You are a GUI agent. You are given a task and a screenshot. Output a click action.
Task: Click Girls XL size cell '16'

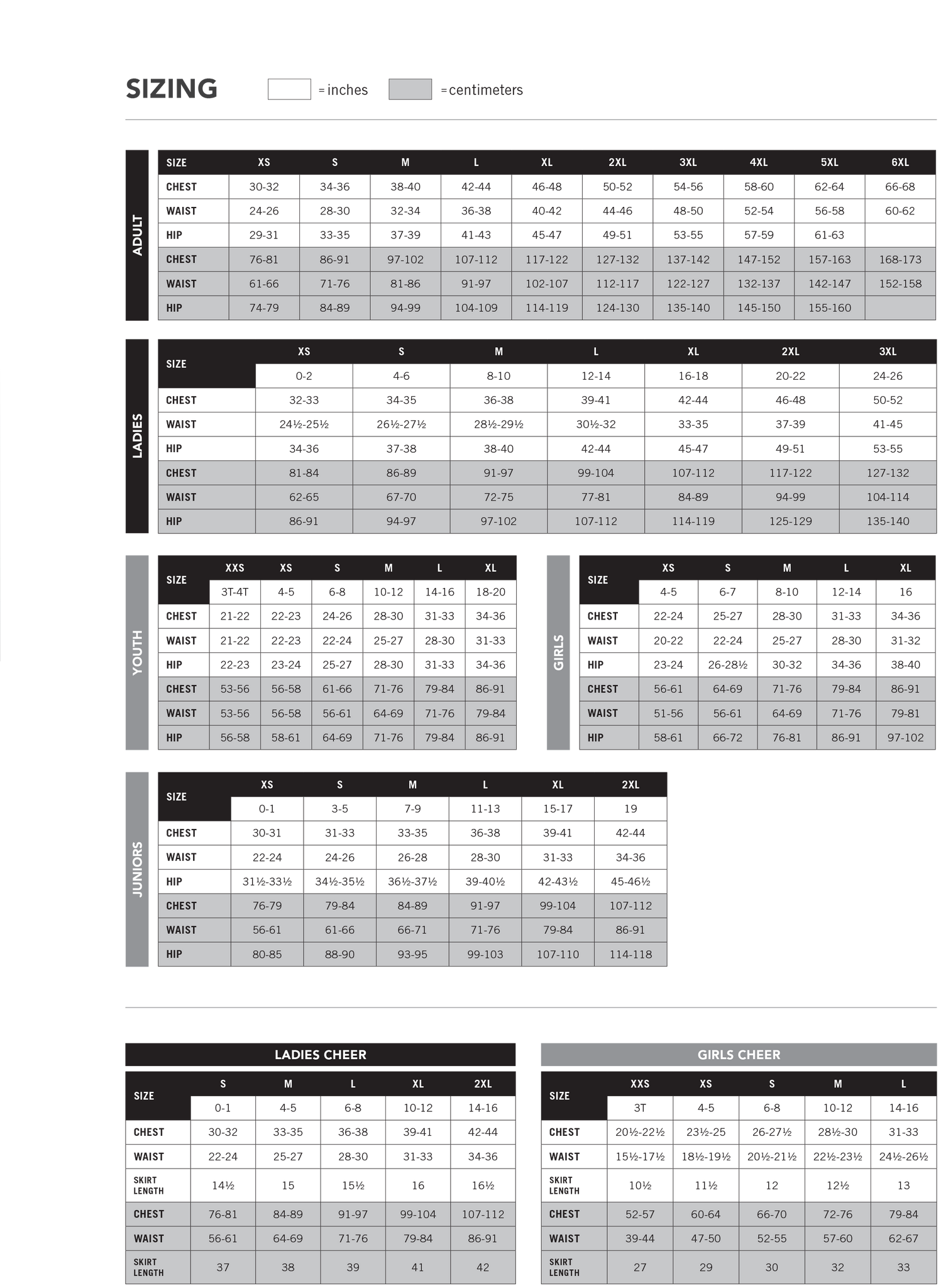pyautogui.click(x=905, y=592)
